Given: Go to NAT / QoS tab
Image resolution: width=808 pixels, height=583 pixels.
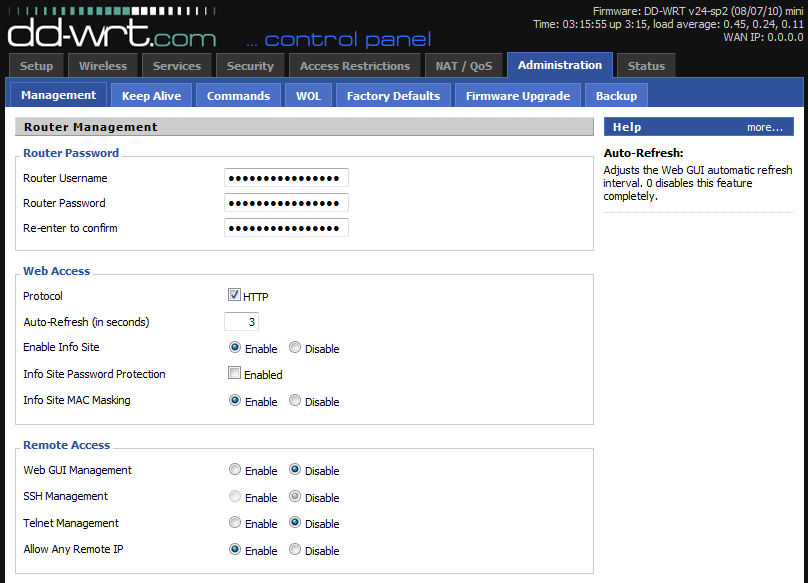Looking at the screenshot, I should point(464,66).
